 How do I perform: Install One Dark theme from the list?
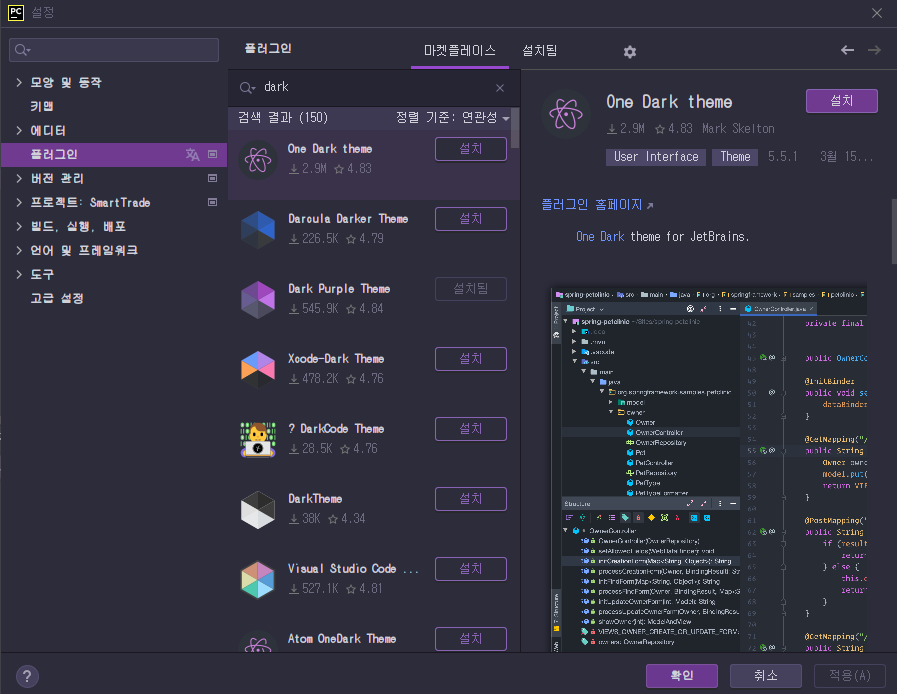[471, 149]
